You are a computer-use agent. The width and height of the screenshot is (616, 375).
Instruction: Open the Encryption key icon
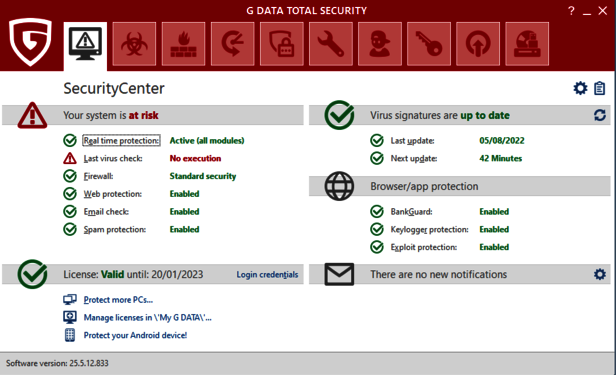point(429,44)
